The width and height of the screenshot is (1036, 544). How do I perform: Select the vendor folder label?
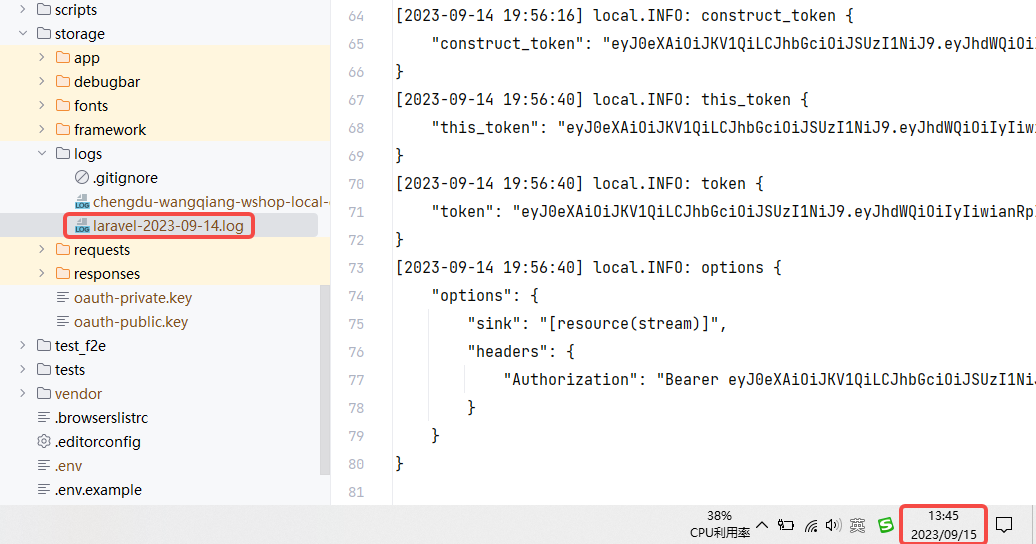pos(78,393)
